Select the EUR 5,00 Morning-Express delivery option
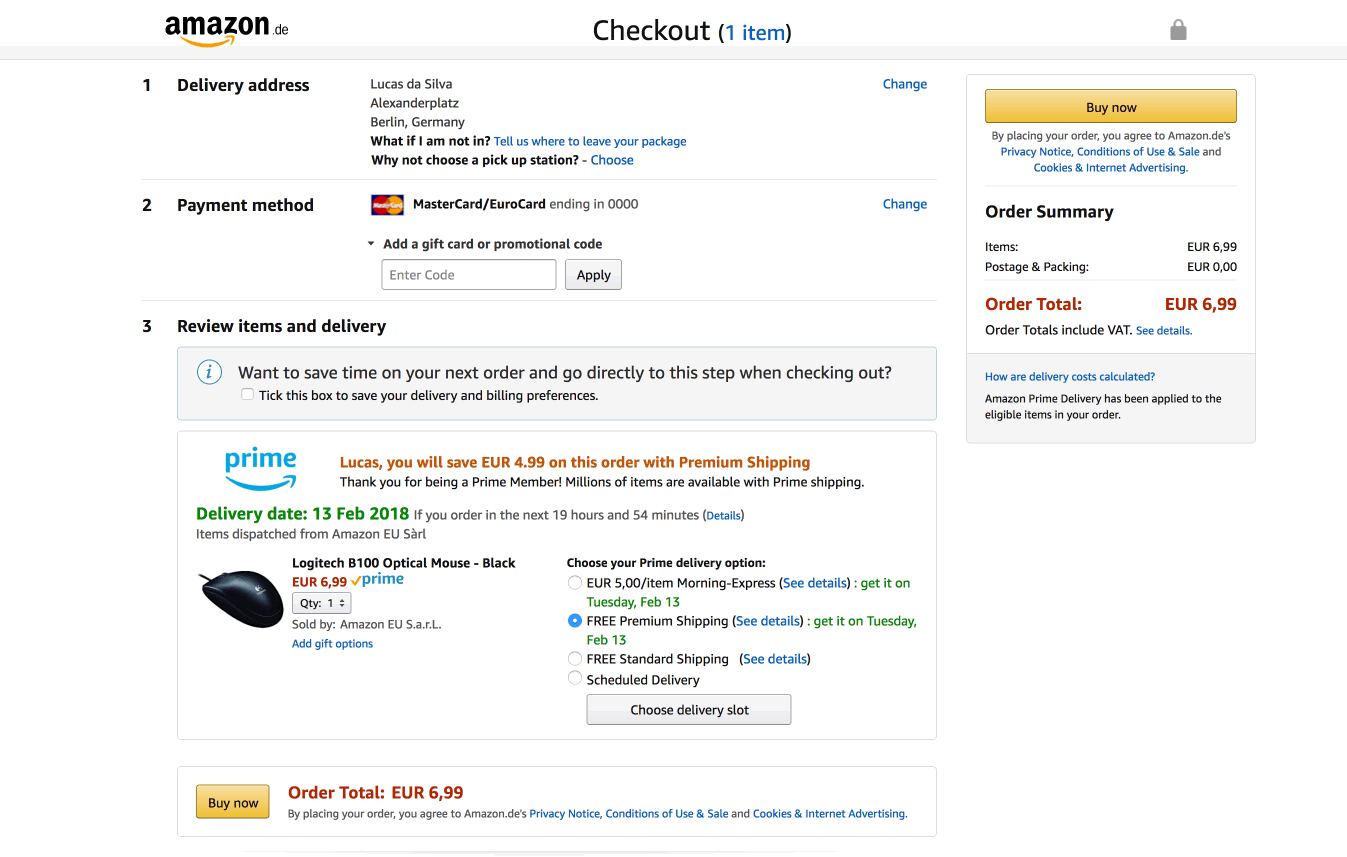 574,582
